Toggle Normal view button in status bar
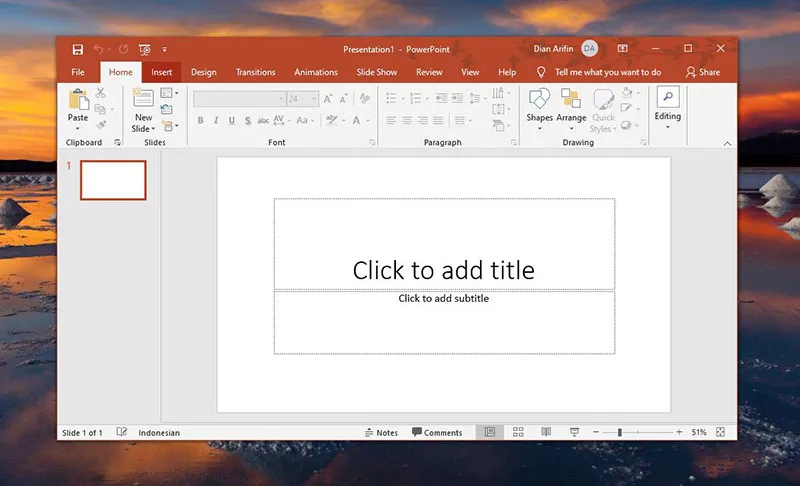 [490, 432]
